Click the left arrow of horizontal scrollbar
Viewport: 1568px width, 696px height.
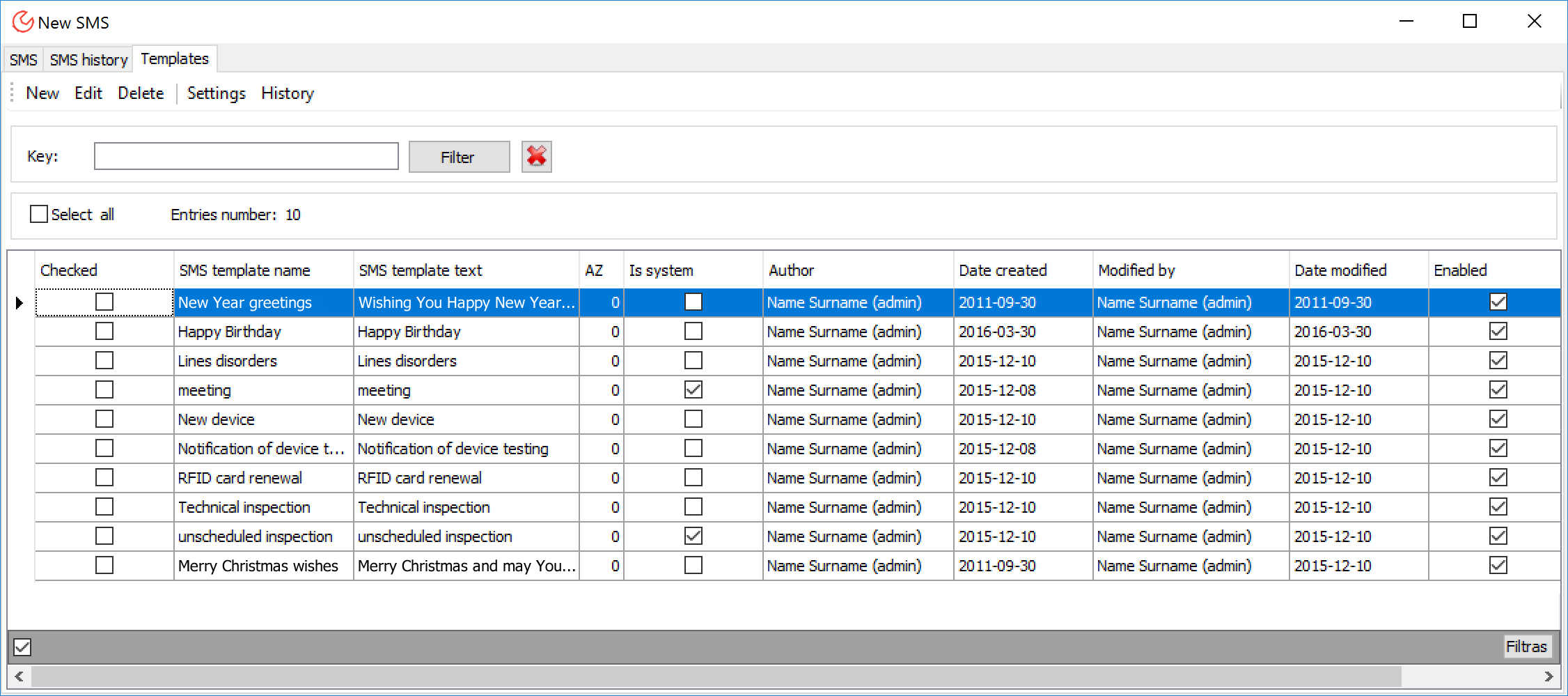pyautogui.click(x=19, y=676)
